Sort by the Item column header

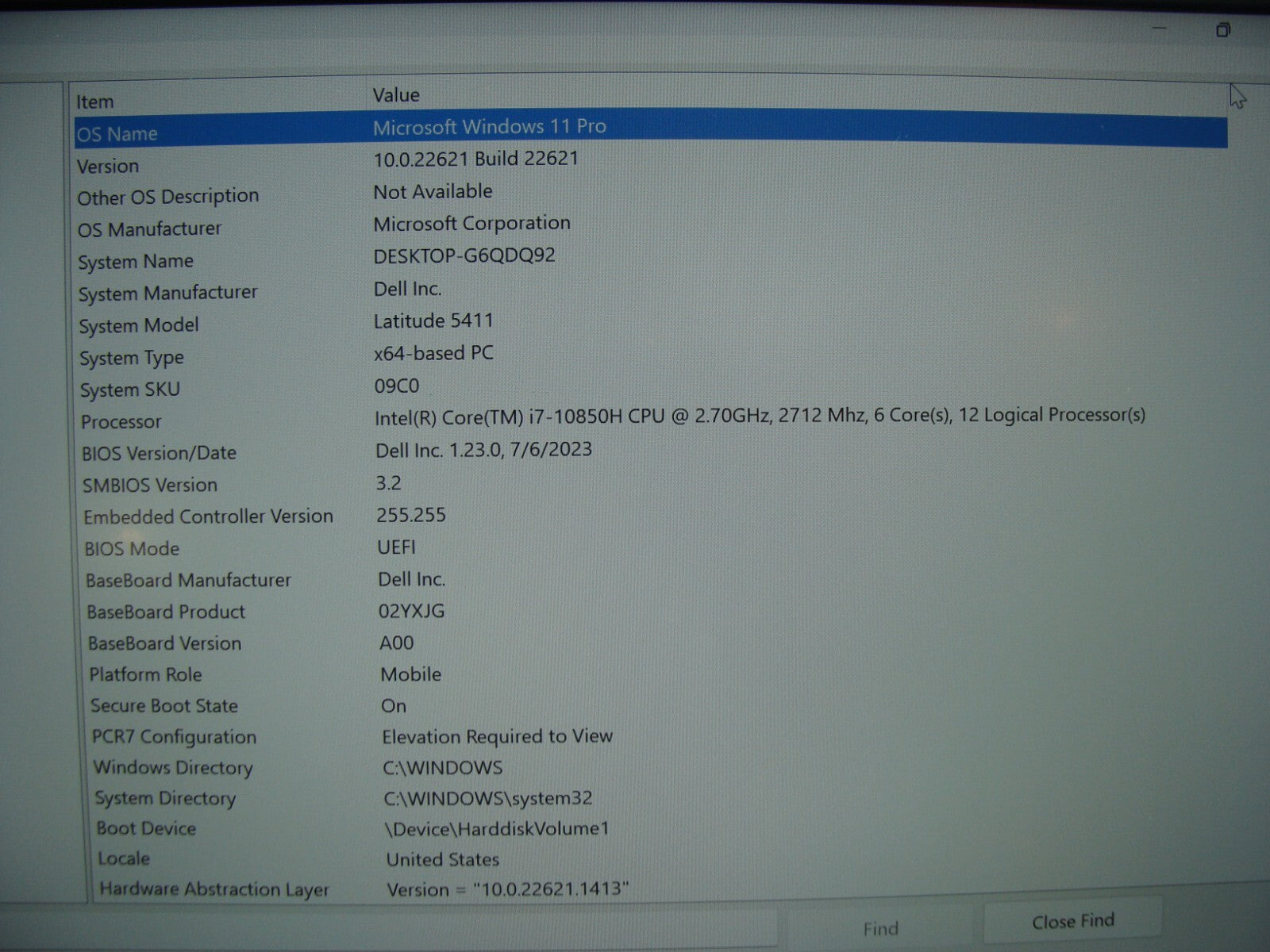coord(95,102)
